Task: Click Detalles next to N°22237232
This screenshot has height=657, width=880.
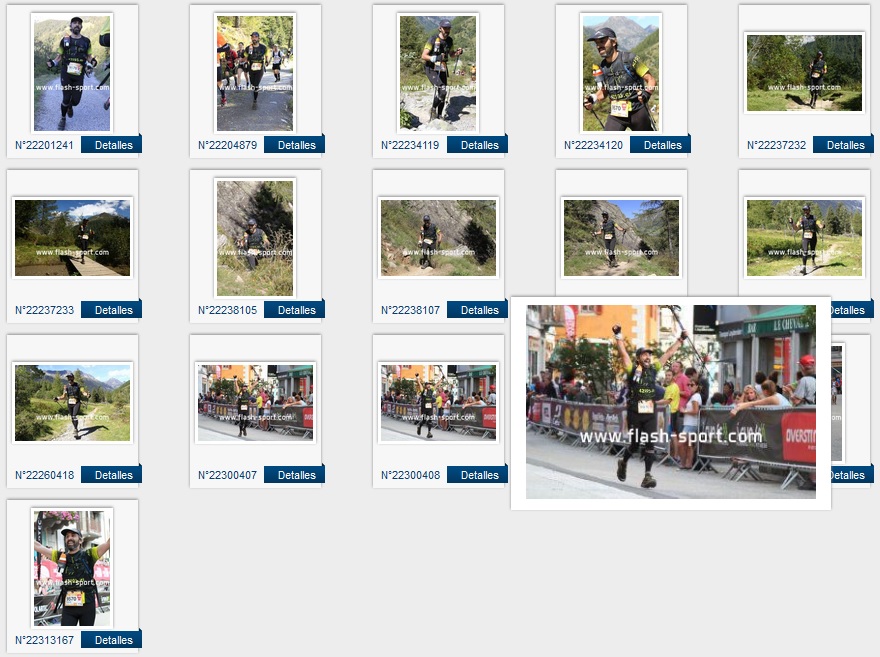Action: coord(845,145)
